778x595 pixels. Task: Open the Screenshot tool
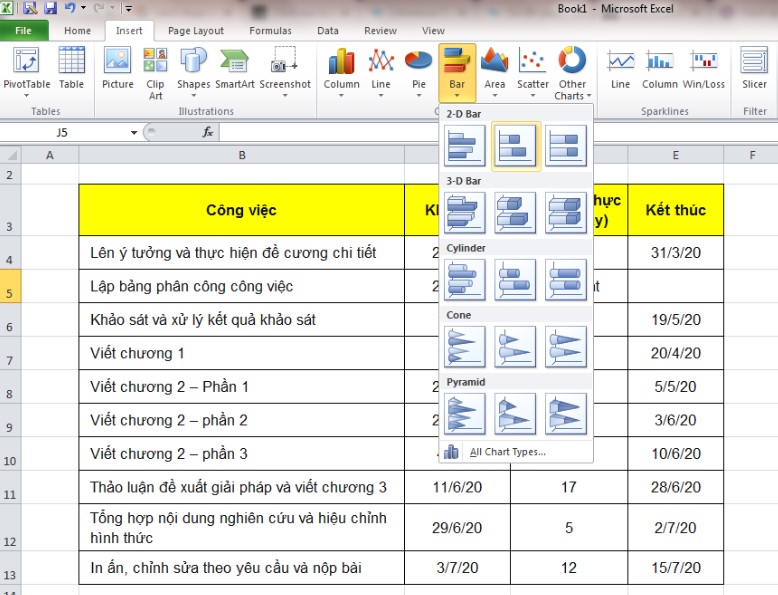pos(285,72)
